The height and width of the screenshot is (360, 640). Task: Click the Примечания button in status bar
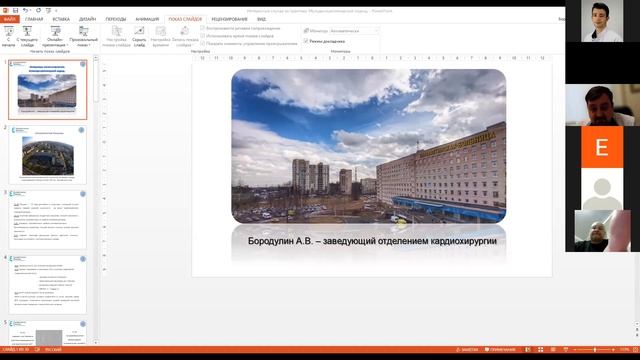[x=500, y=350]
